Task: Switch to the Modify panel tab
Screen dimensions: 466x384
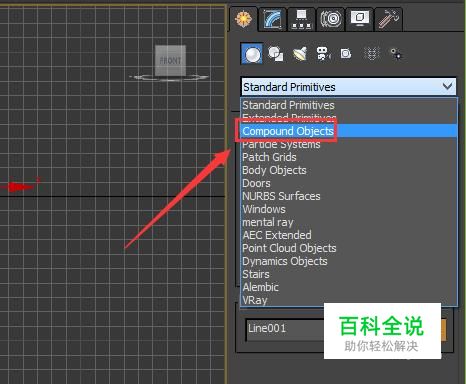Action: (x=273, y=19)
